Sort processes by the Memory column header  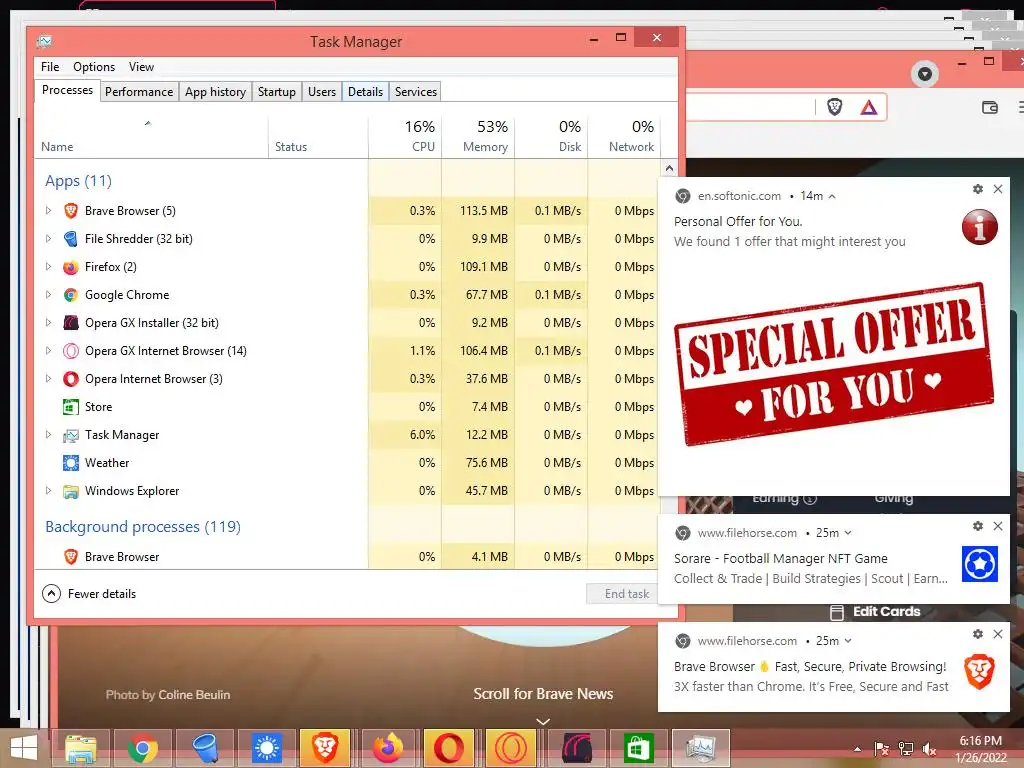[478, 136]
